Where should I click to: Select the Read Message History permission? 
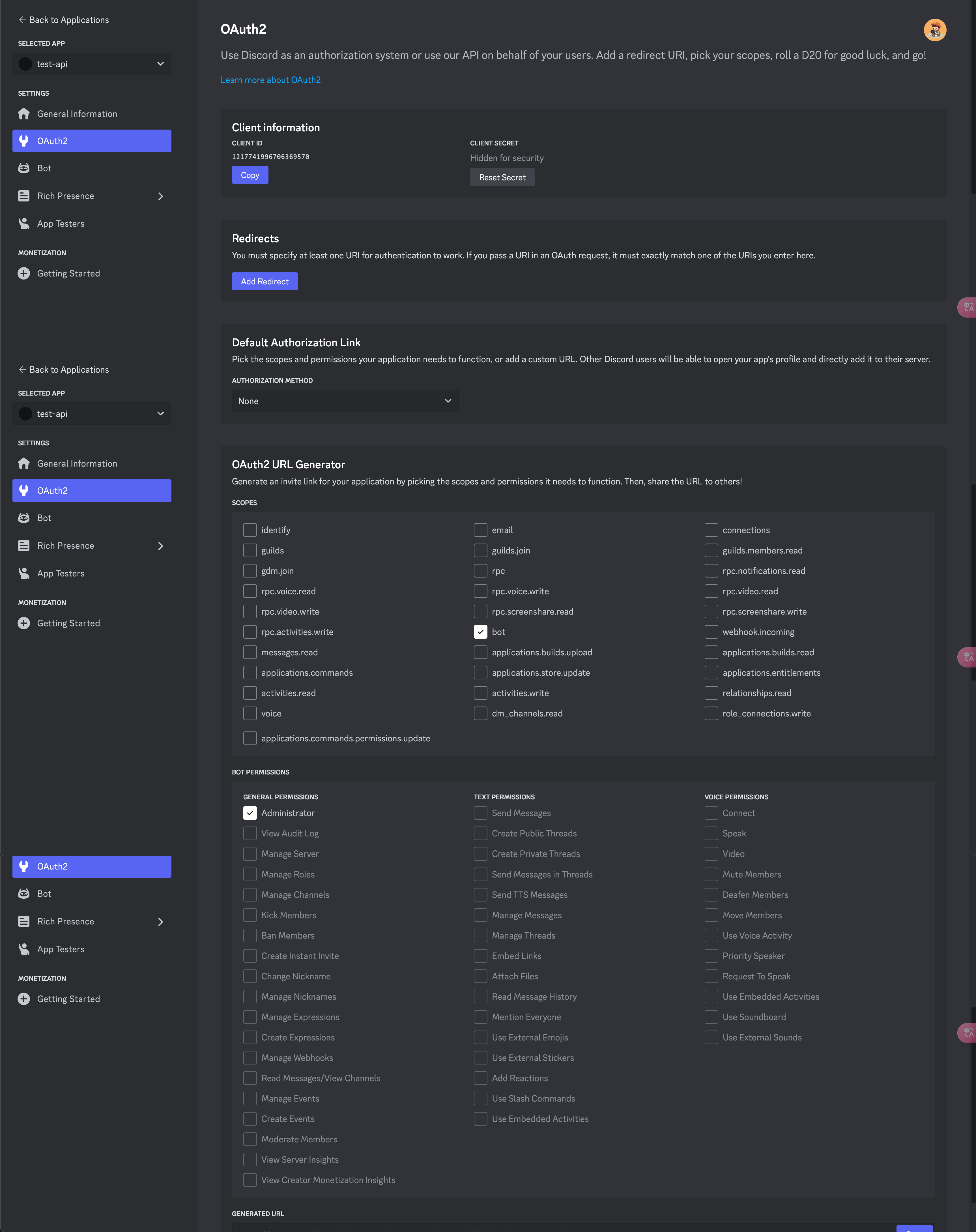tap(481, 997)
